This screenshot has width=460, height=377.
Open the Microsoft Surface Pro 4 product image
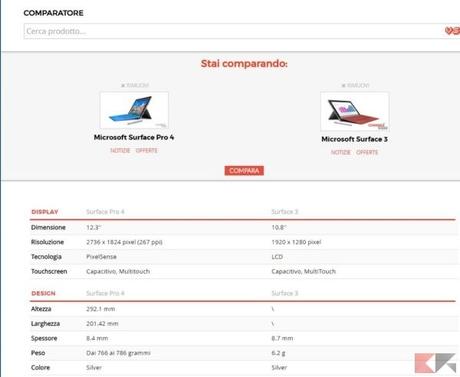(134, 110)
